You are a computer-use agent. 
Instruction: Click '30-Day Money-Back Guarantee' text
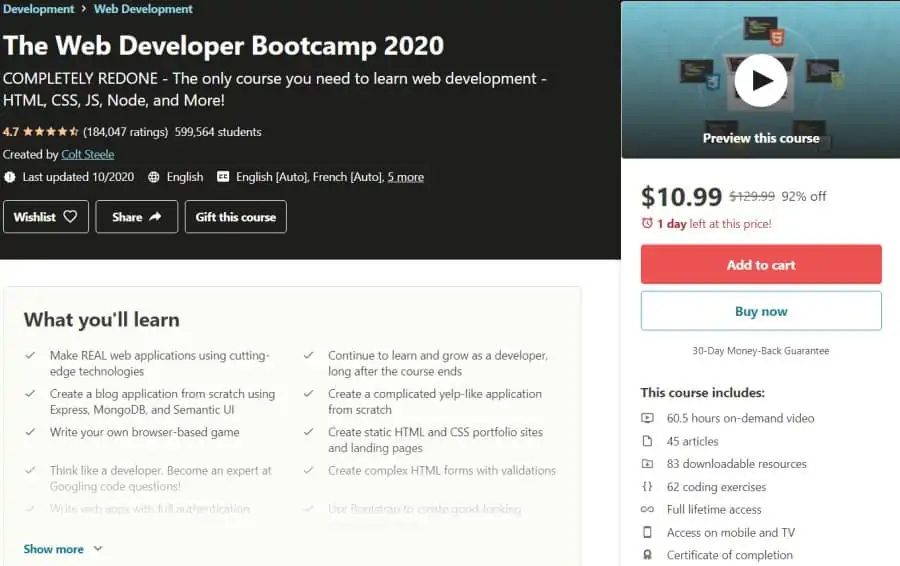point(761,351)
